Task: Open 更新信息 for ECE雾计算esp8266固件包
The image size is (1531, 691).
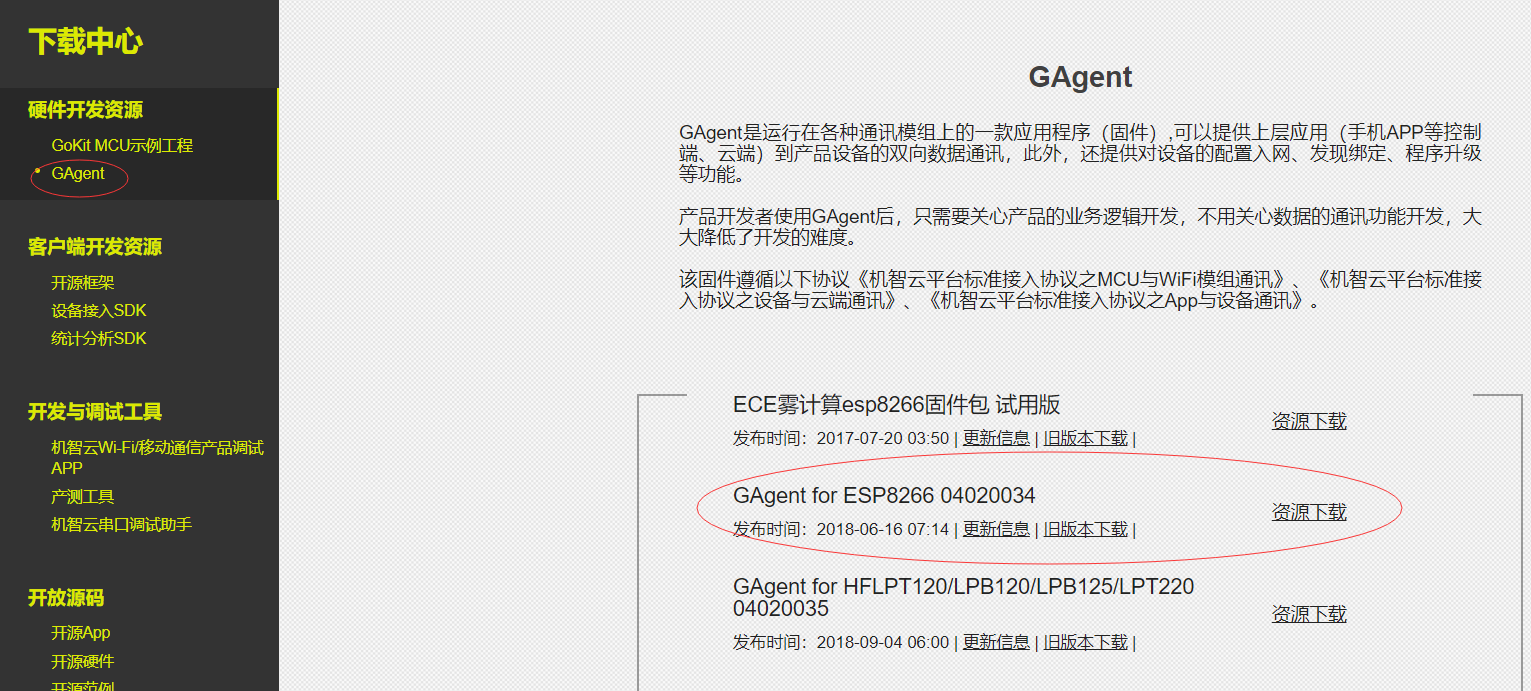Action: (x=996, y=438)
